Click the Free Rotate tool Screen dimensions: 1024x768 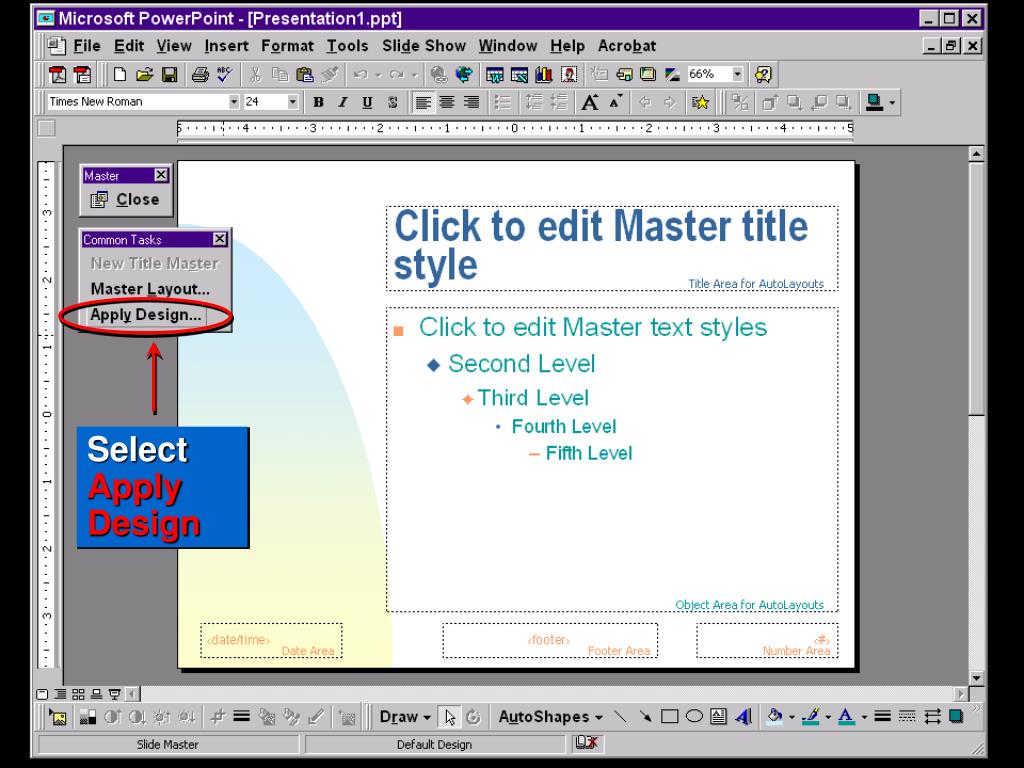coord(473,717)
